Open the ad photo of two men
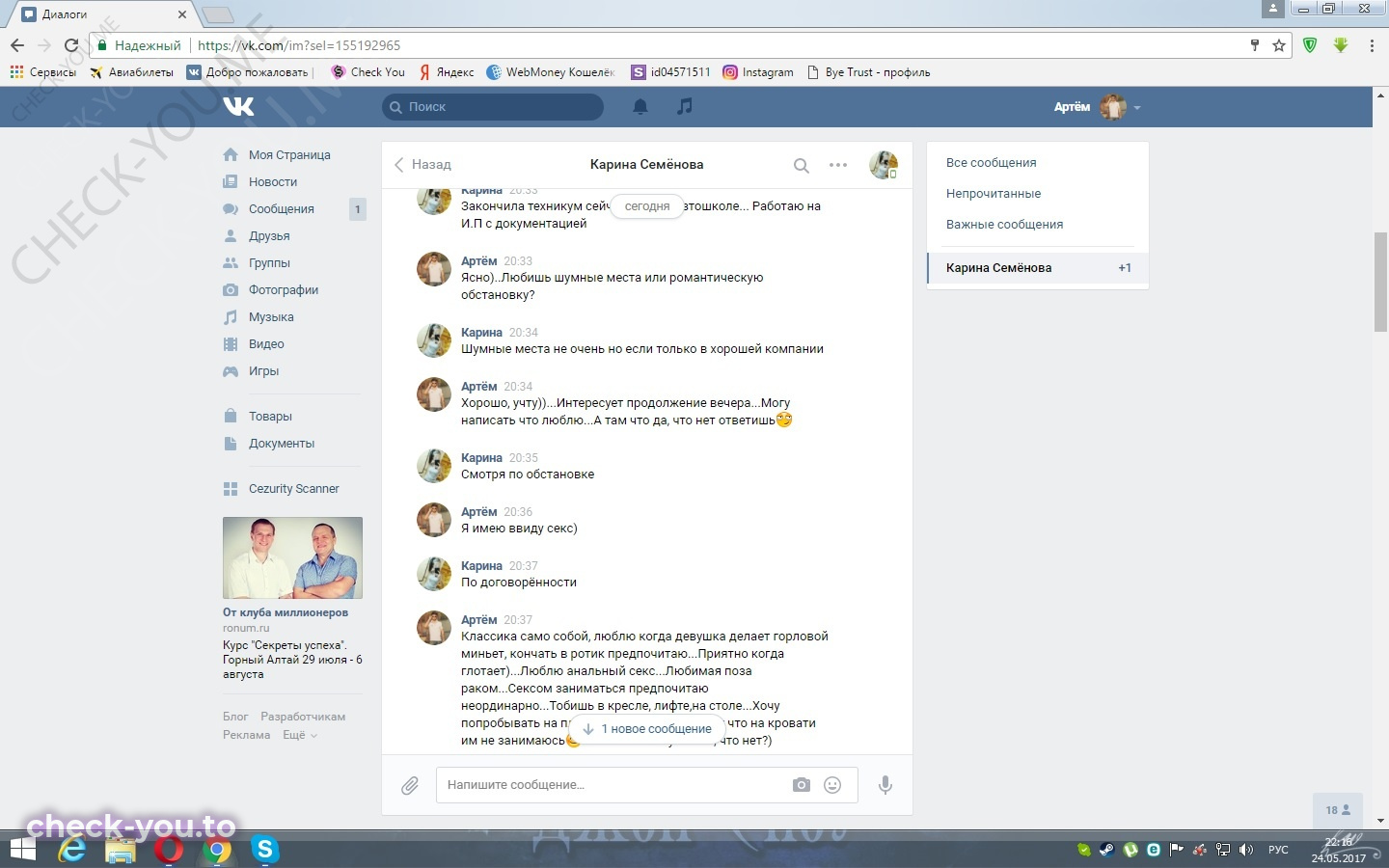 coord(292,558)
